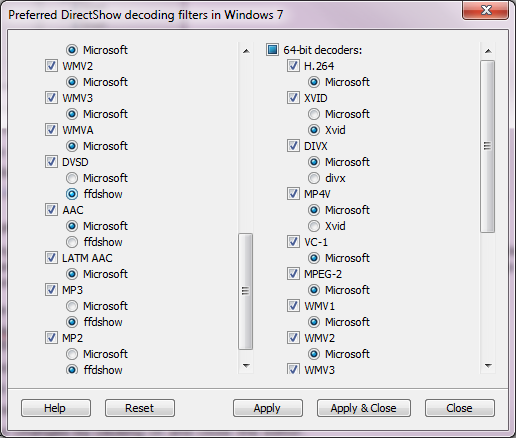Choose Microsoft decoder under XVID
This screenshot has height=438, width=516.
coord(314,114)
